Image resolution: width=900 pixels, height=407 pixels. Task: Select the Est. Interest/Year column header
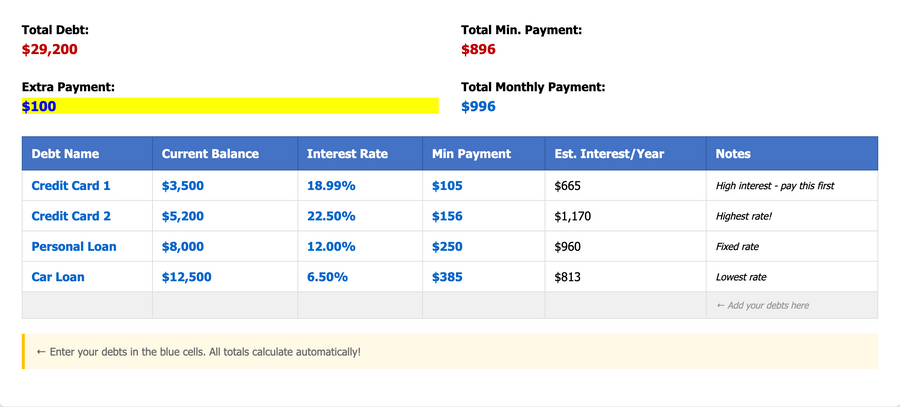[x=626, y=153]
